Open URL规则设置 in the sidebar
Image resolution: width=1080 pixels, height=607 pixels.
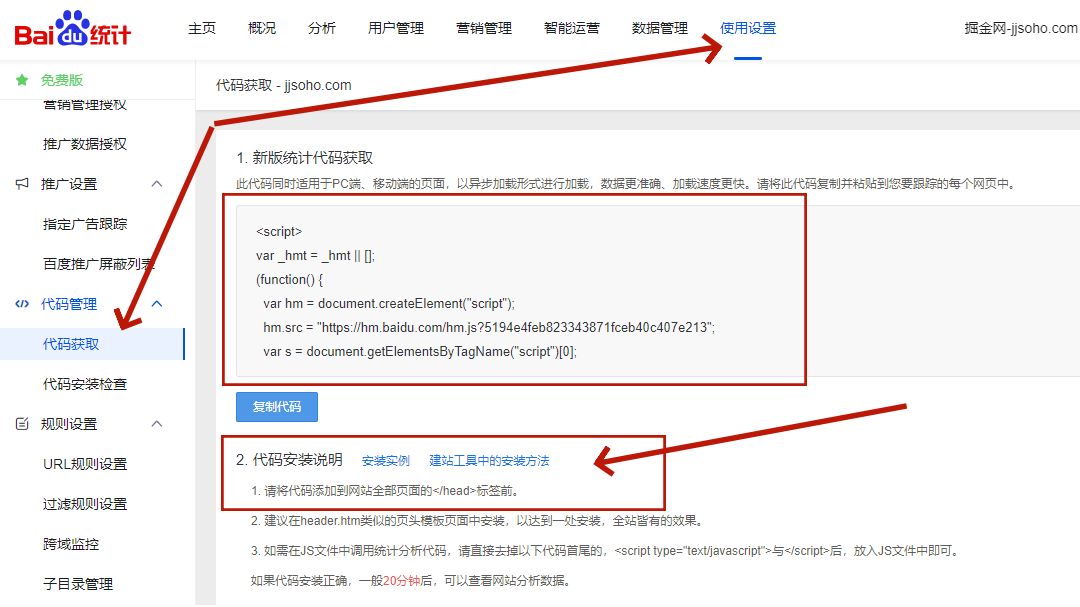[85, 464]
